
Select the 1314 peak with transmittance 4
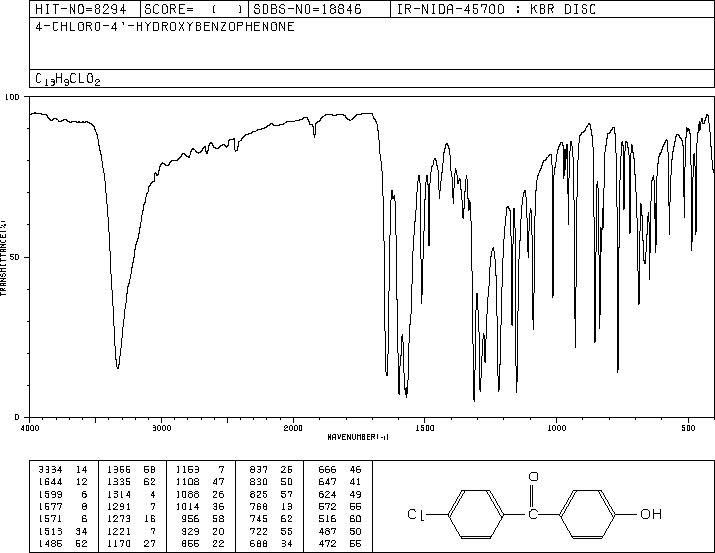pyautogui.click(x=131, y=494)
